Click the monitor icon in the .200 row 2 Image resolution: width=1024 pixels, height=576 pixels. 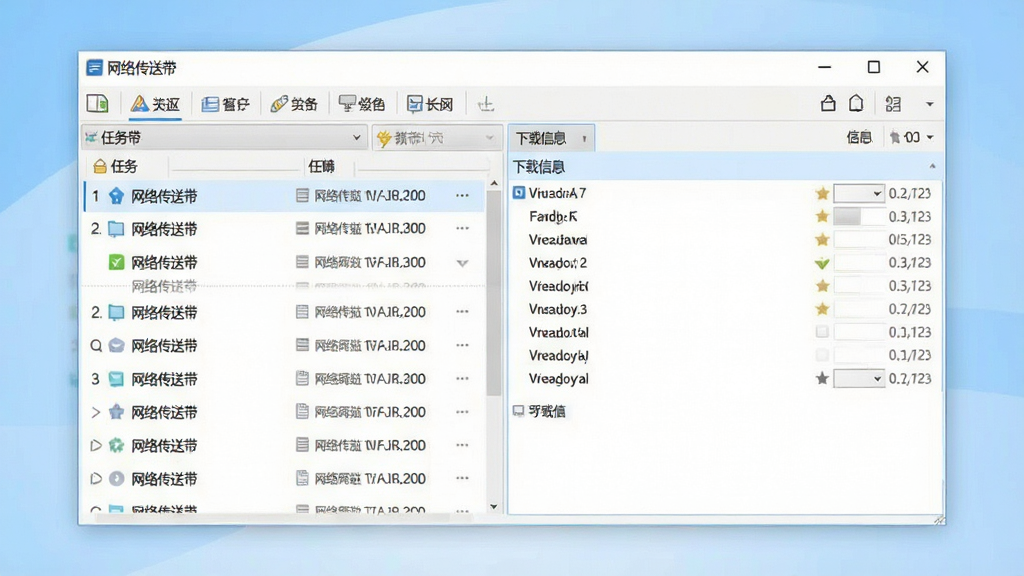(116, 312)
